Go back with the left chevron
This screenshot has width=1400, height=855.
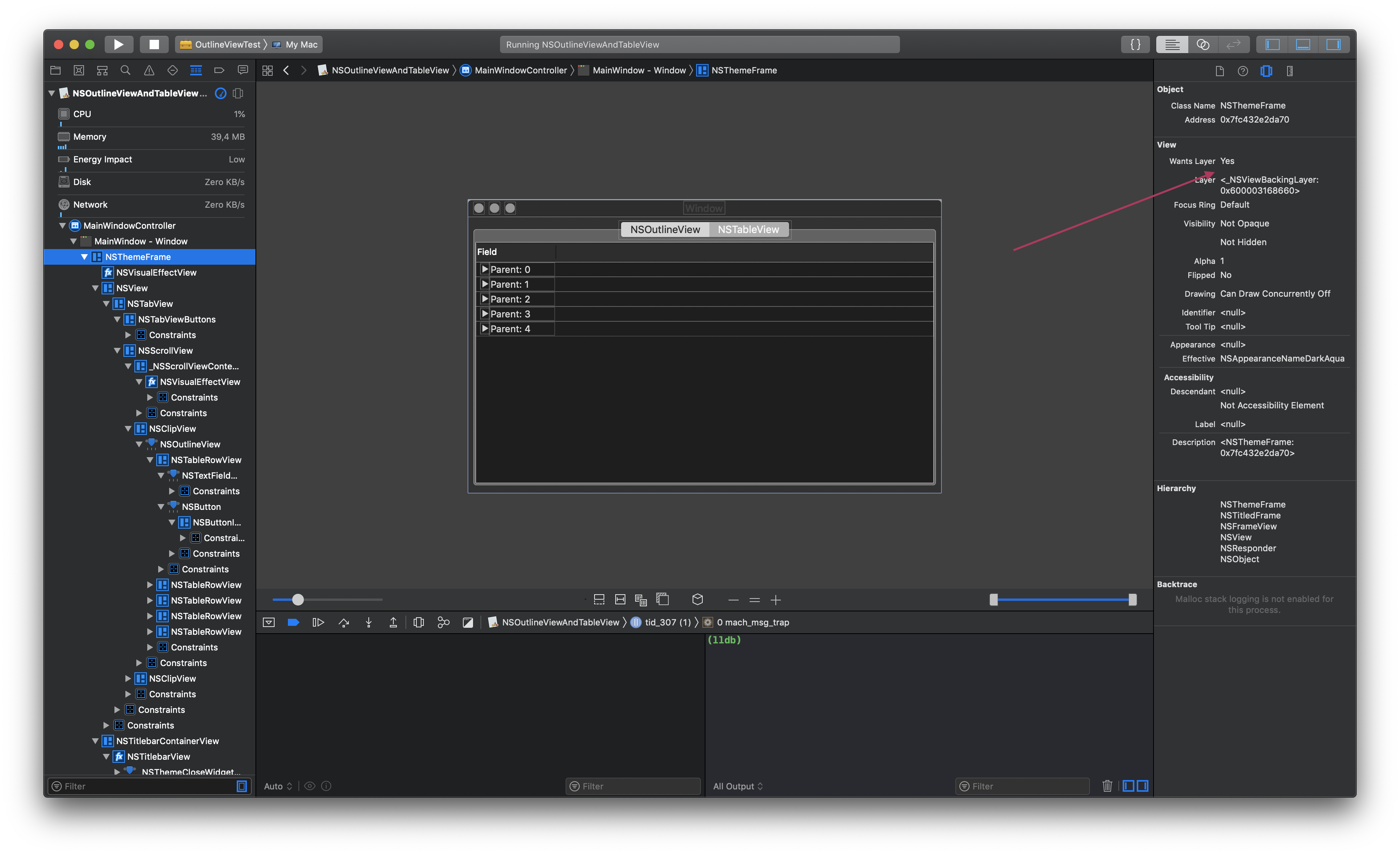(x=286, y=70)
